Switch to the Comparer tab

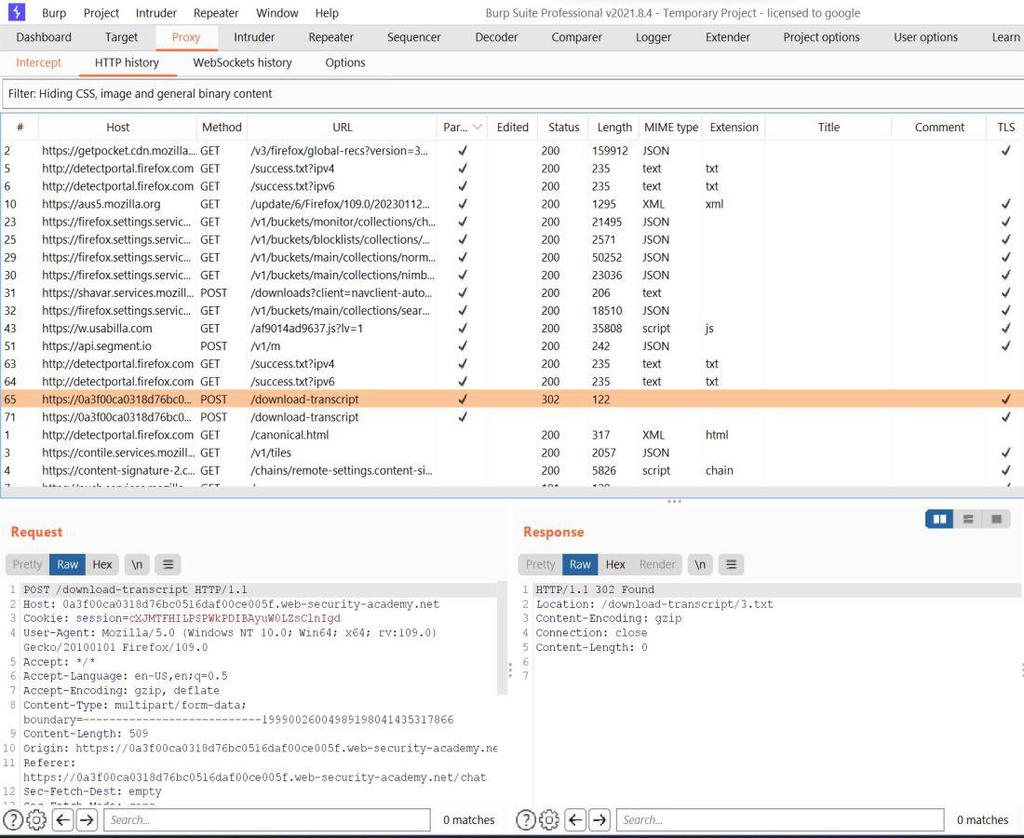577,37
